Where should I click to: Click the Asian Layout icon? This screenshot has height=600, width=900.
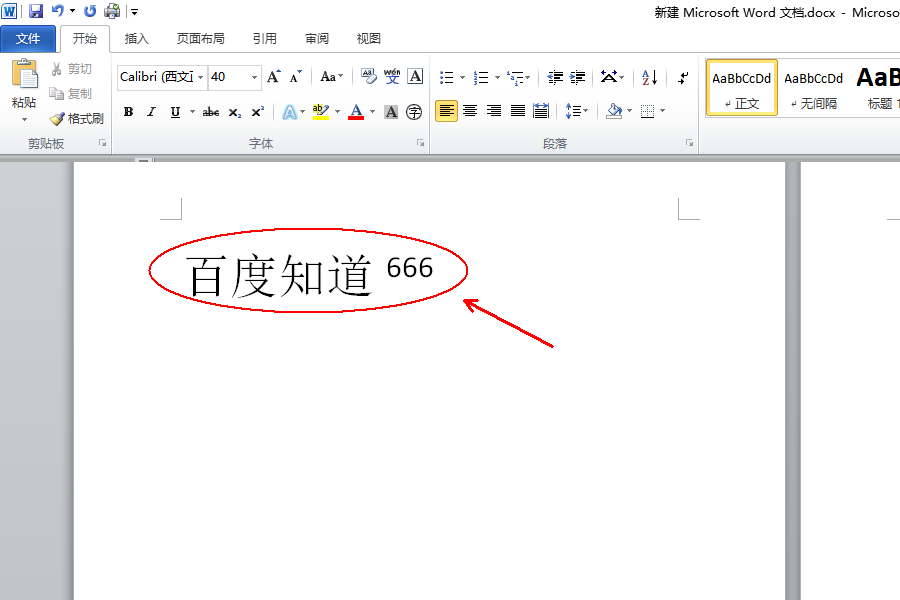tap(609, 77)
